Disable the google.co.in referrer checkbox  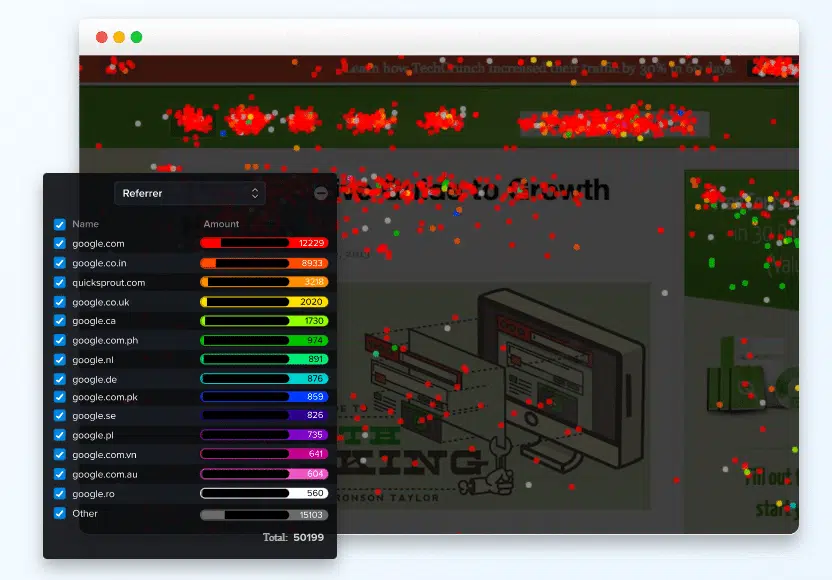[59, 263]
